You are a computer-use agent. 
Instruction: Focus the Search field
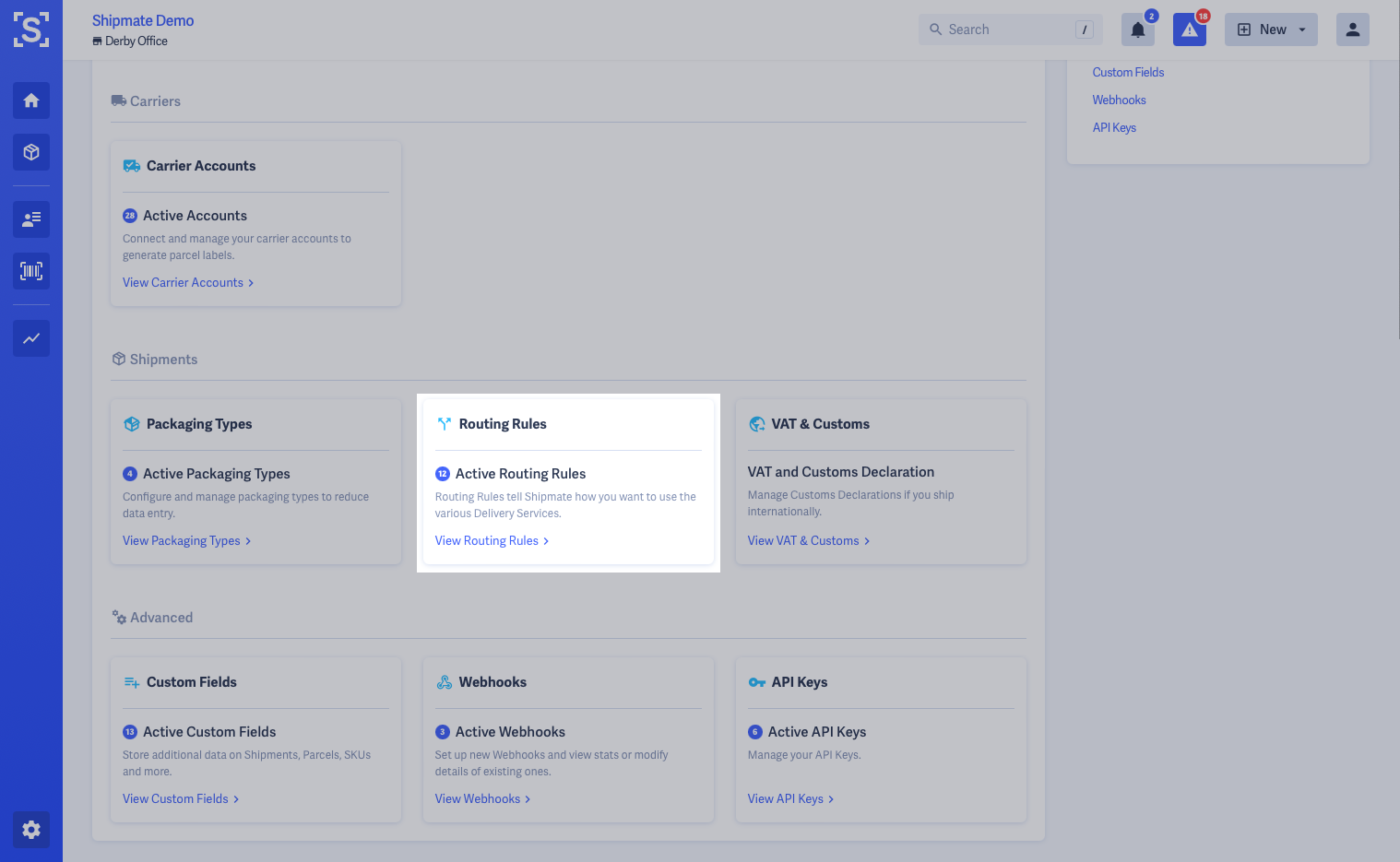1011,30
